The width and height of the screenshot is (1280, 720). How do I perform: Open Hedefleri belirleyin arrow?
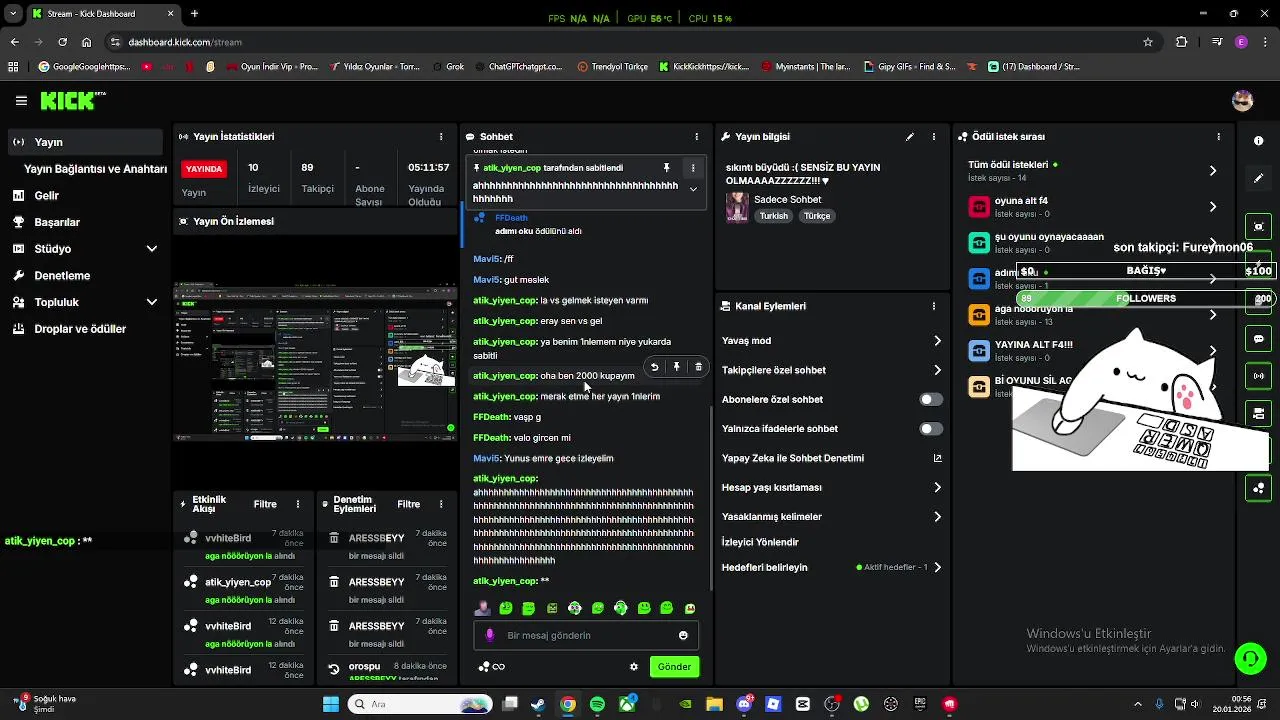(937, 568)
